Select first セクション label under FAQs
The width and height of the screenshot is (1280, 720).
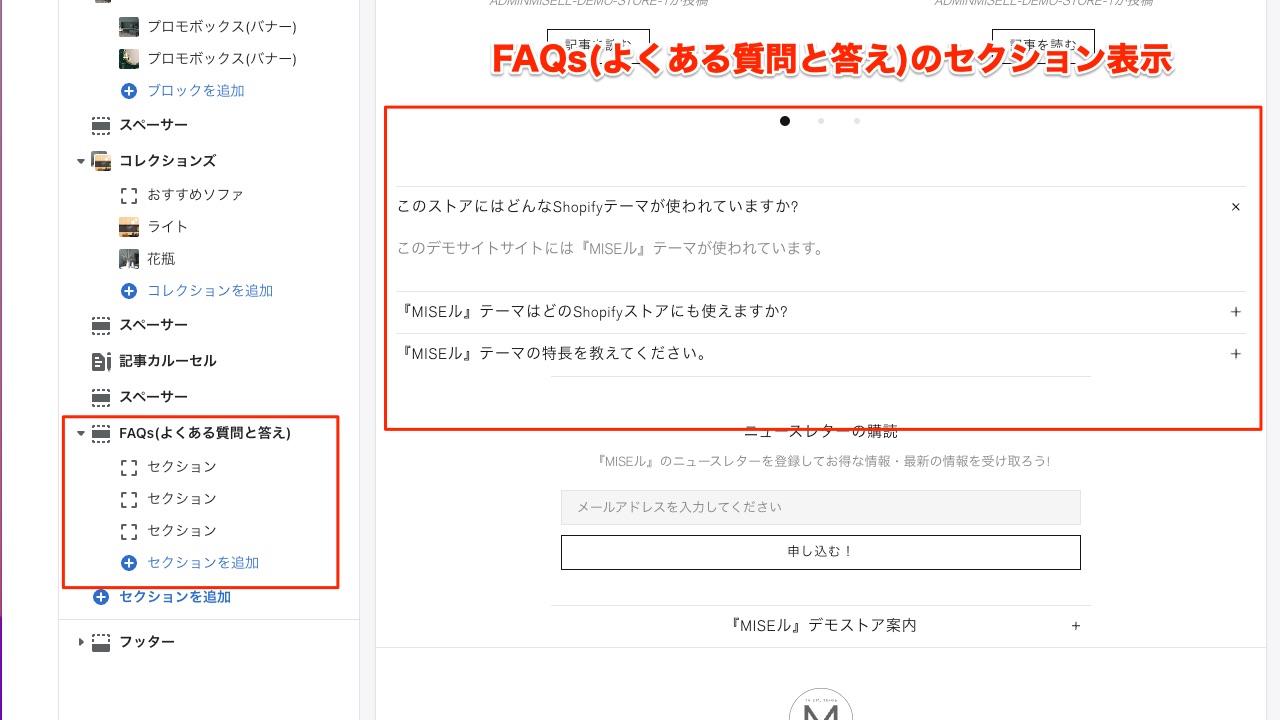pos(182,467)
